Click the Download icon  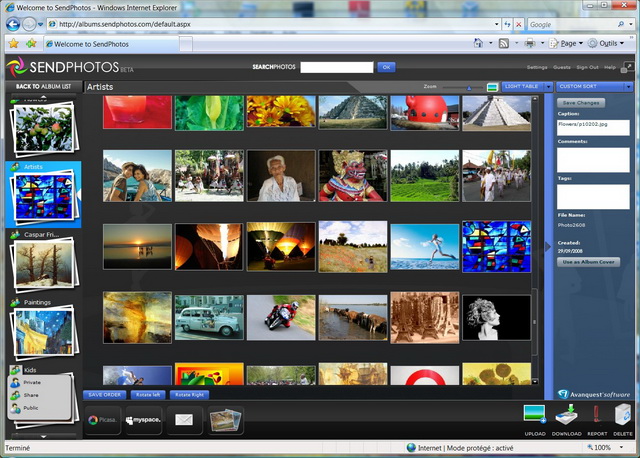tap(565, 416)
